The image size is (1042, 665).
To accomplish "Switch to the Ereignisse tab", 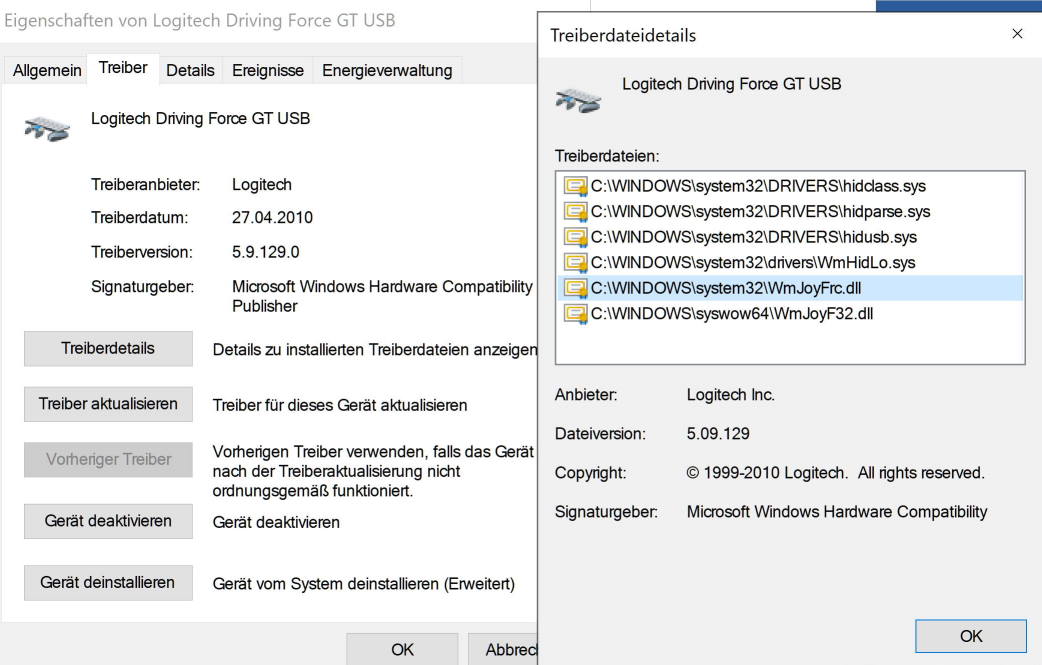I will pos(268,70).
